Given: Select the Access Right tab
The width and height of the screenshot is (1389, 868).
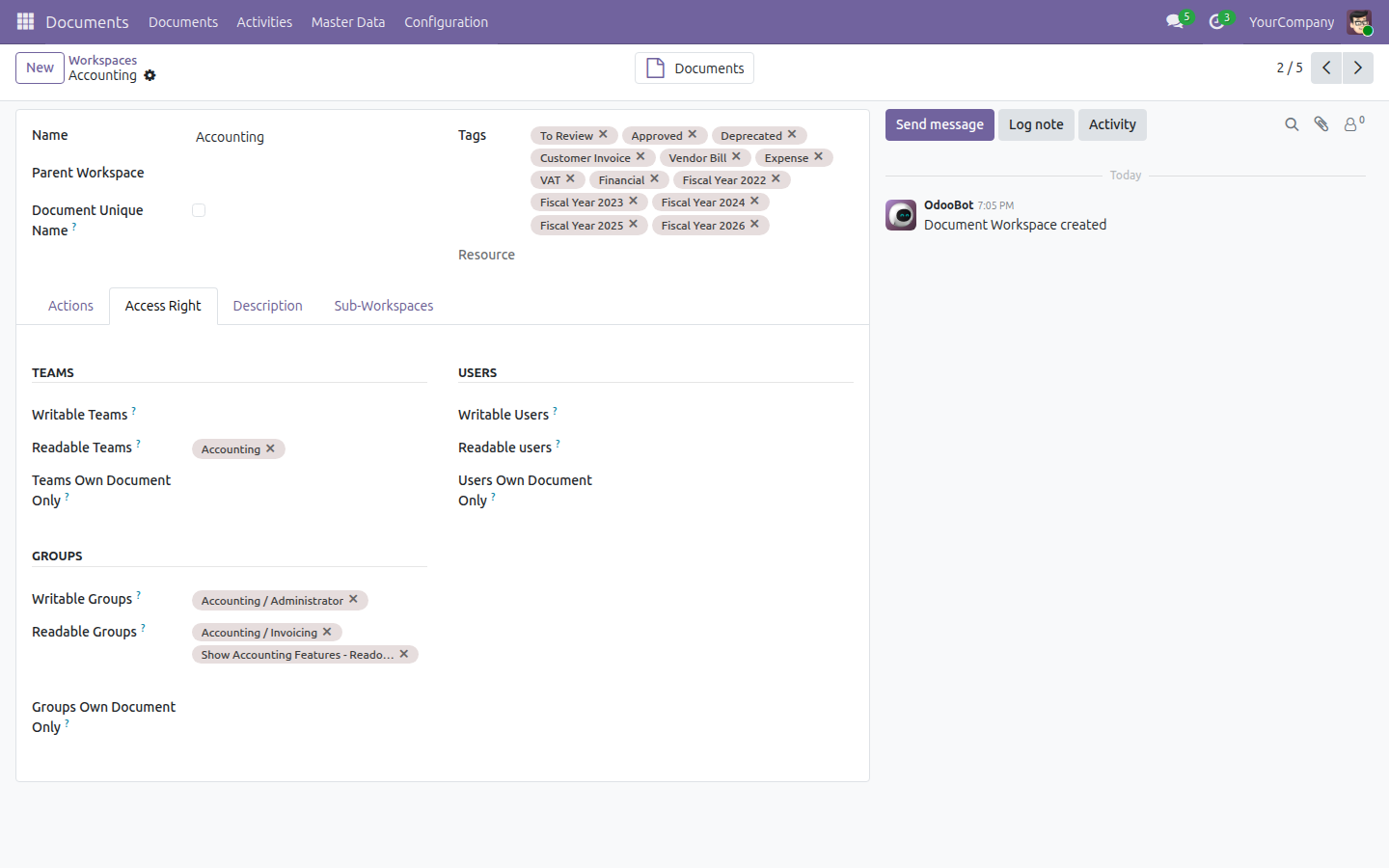Looking at the screenshot, I should 163,306.
